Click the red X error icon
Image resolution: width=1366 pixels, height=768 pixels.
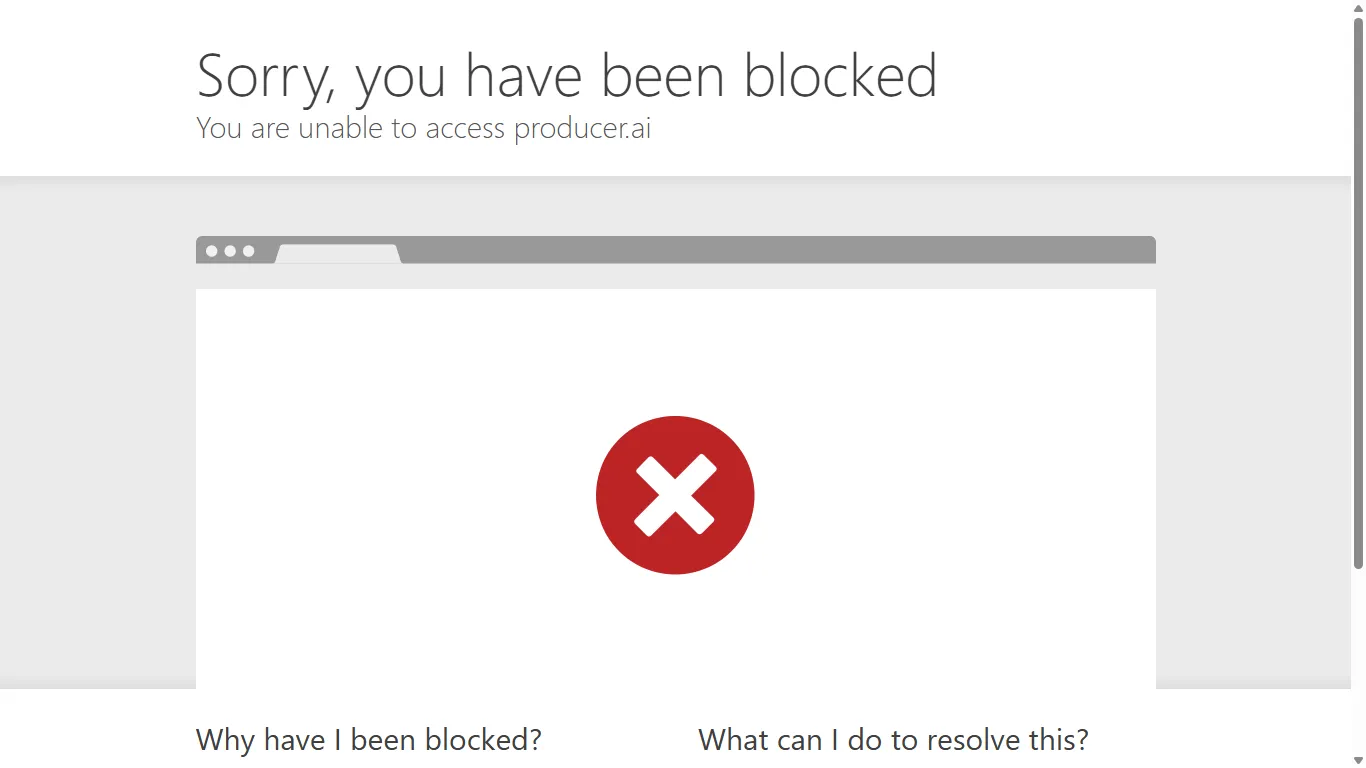675,495
